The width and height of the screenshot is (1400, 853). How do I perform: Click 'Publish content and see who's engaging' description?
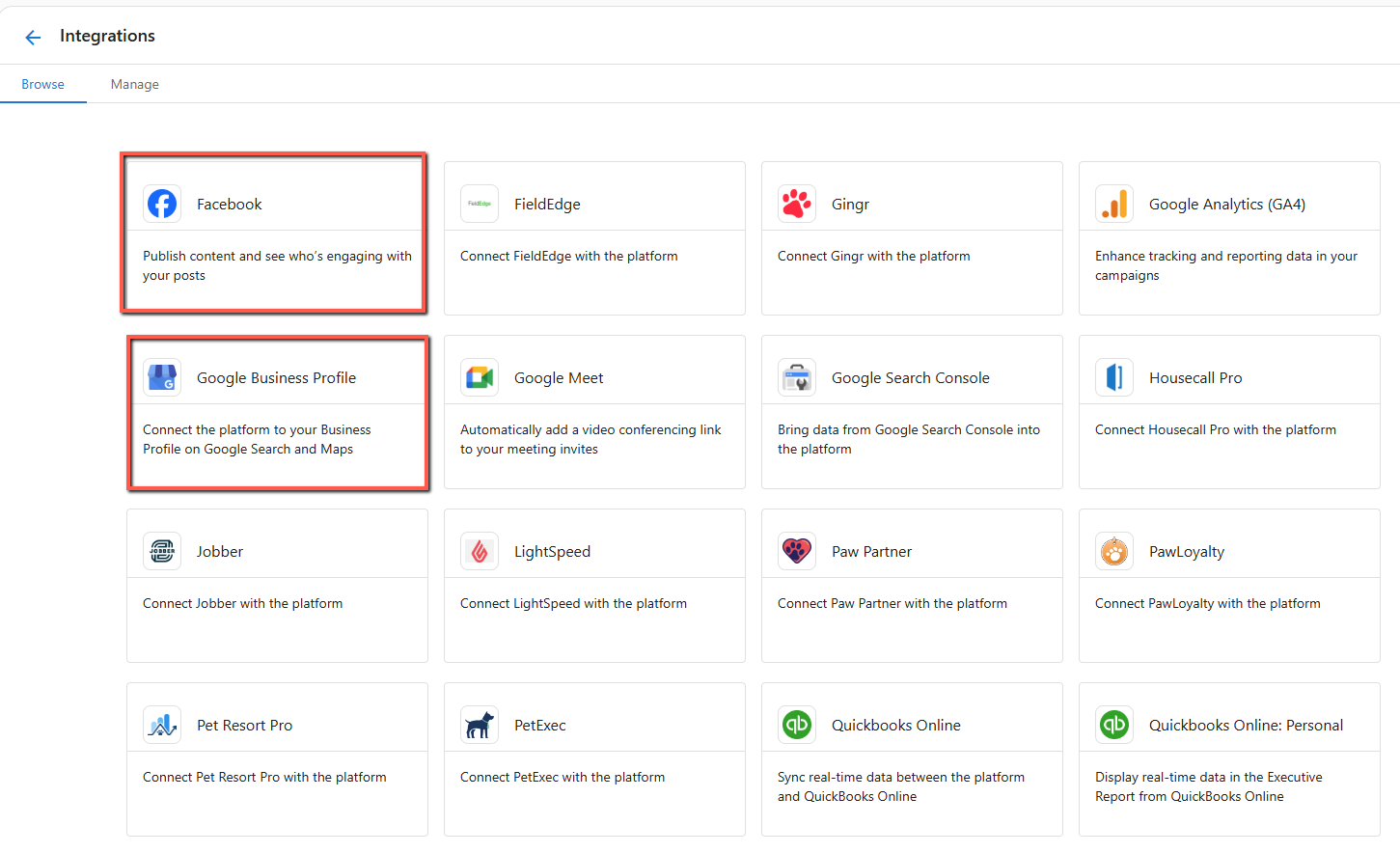pos(277,265)
